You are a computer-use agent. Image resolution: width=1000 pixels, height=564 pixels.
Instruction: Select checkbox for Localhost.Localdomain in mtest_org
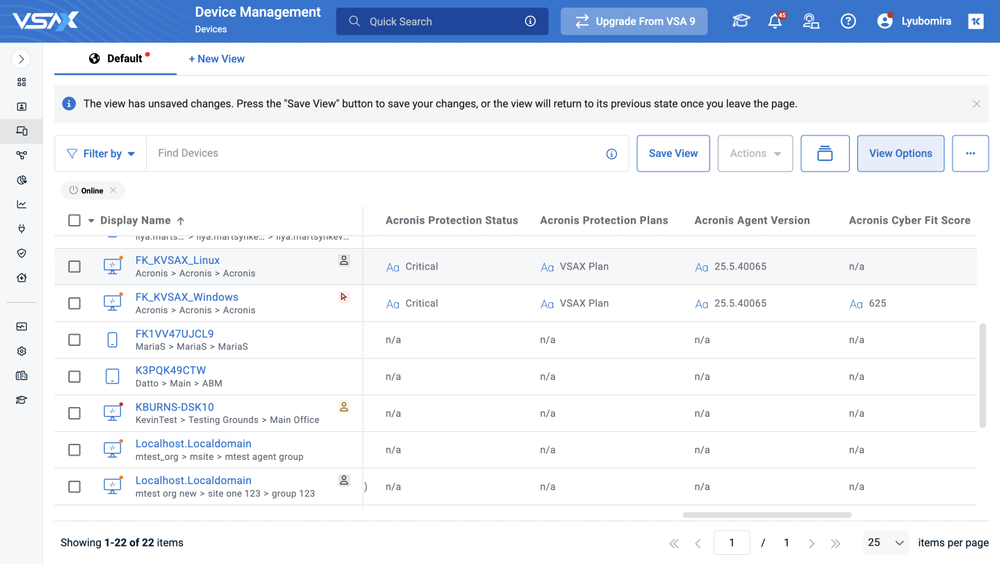74,450
